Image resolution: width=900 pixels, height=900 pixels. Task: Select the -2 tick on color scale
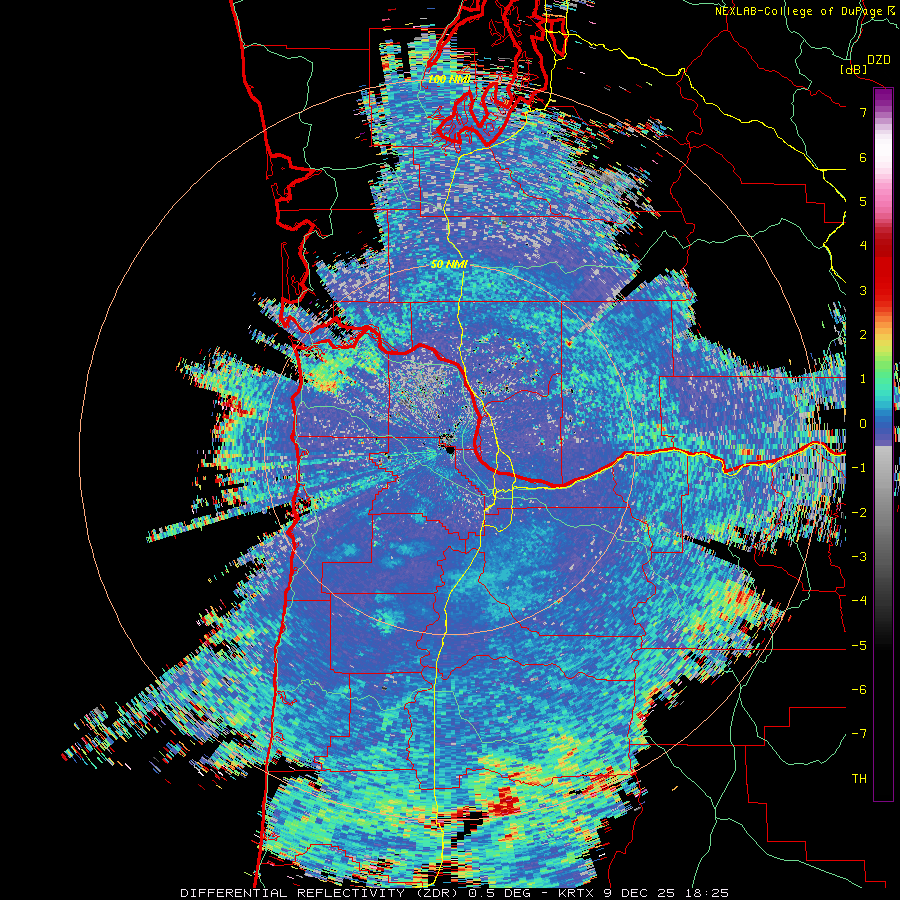[x=859, y=513]
